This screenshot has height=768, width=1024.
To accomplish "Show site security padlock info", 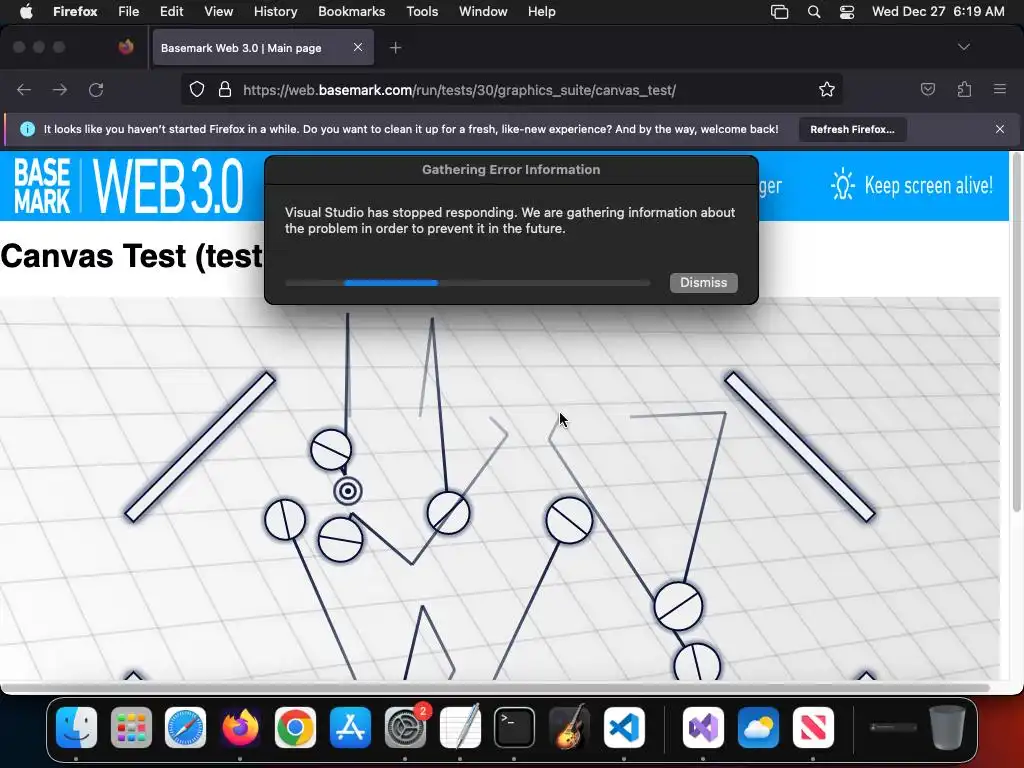I will [x=225, y=89].
